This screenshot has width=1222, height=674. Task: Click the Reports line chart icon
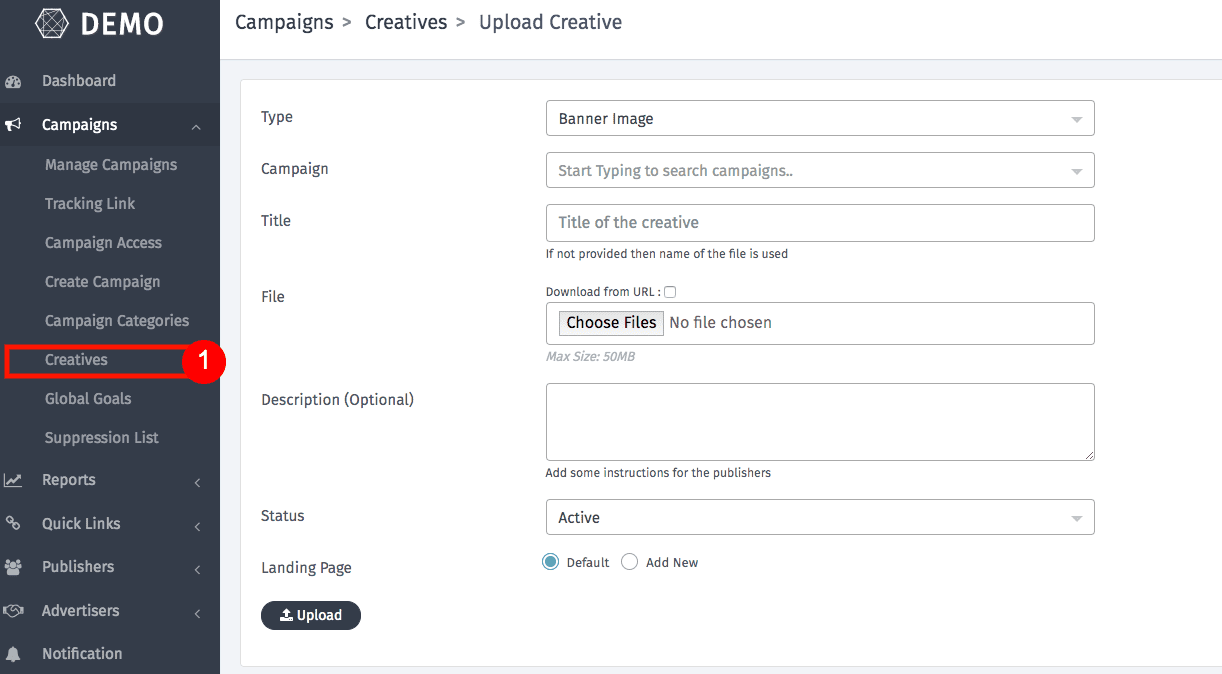13,480
